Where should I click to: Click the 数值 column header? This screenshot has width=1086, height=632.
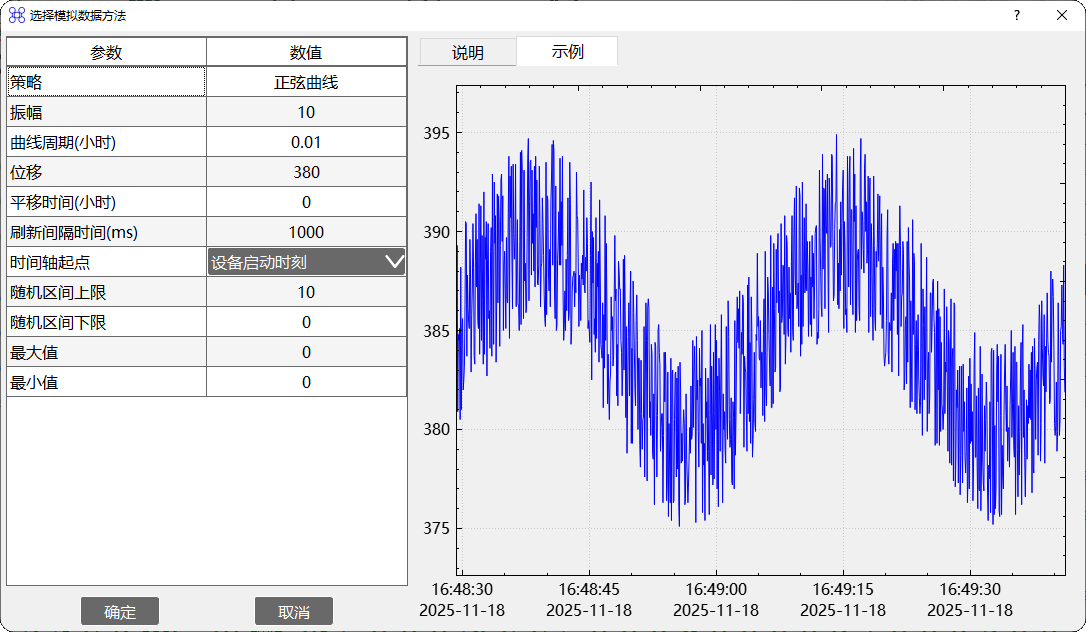pos(306,53)
